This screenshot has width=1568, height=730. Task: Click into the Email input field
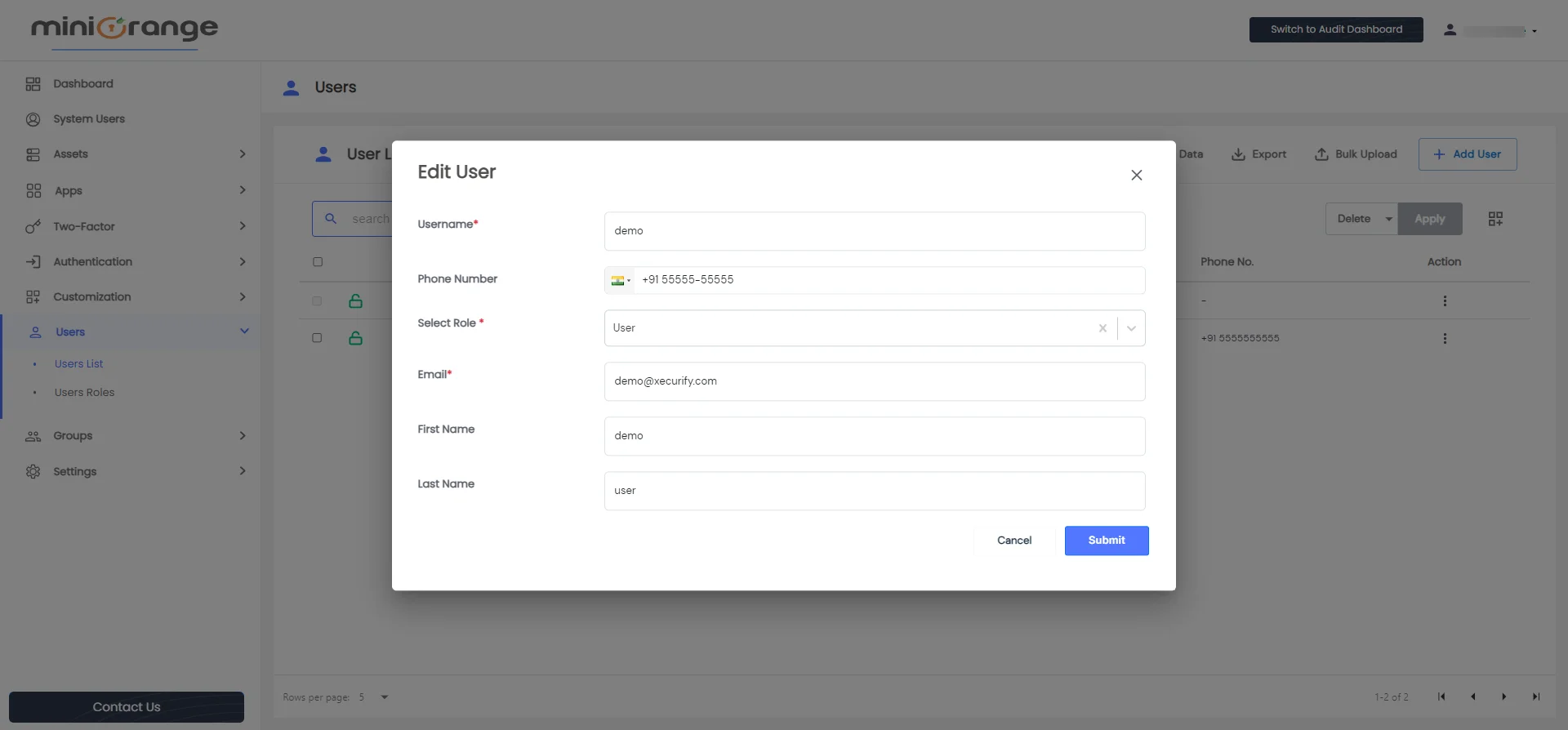[874, 381]
